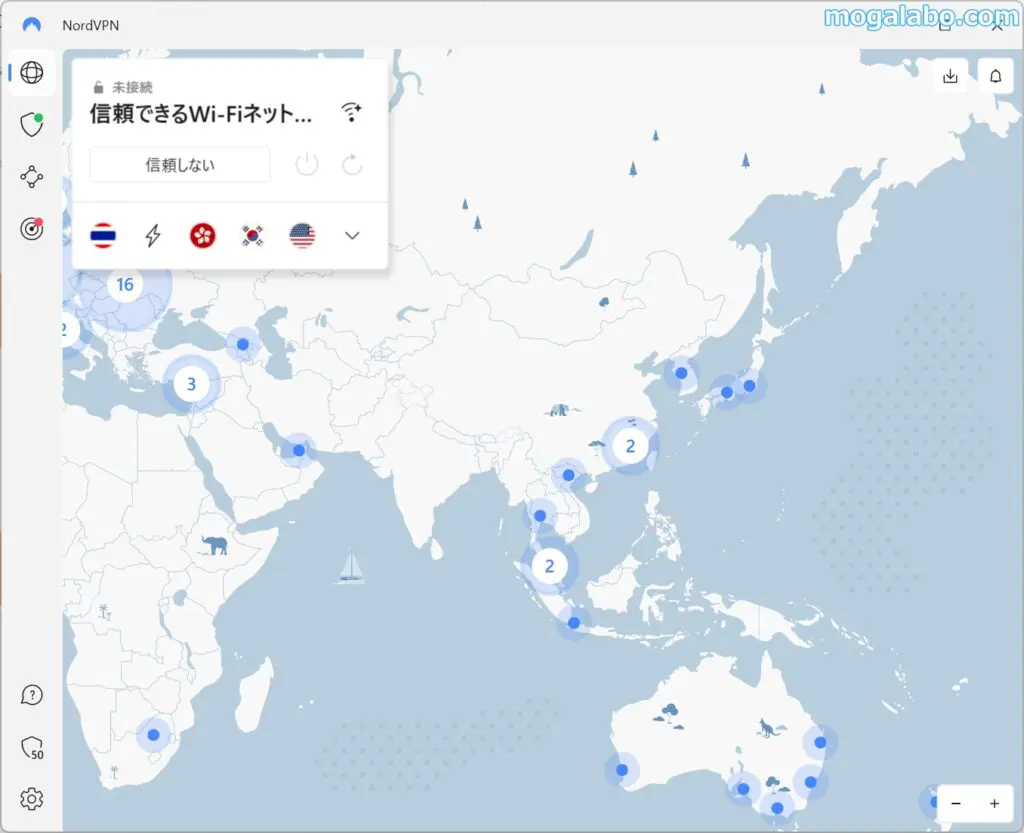The image size is (1024, 833).
Task: Open the notifications bell icon
Action: pos(996,76)
